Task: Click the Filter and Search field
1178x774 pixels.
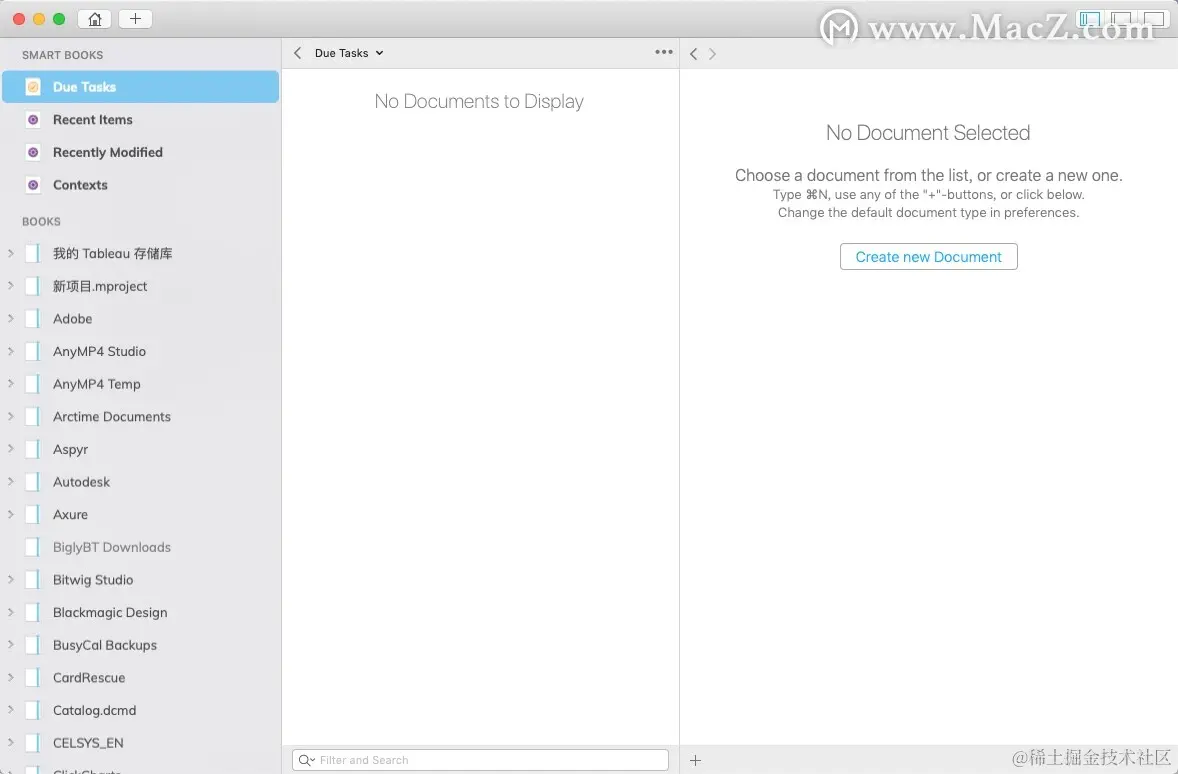Action: [480, 760]
